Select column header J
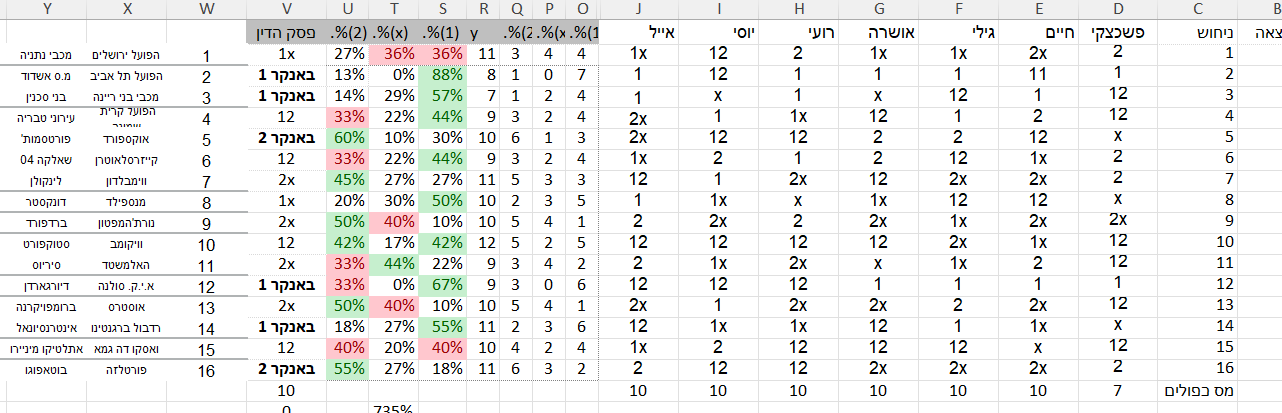Screen dimensions: 1282x413 (638, 9)
